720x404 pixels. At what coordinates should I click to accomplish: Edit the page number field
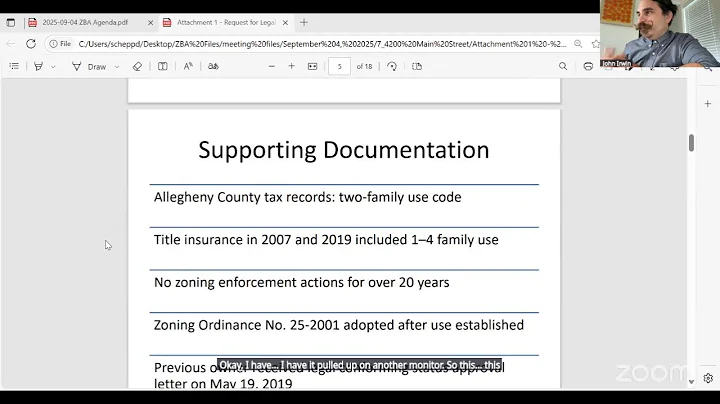pos(339,67)
